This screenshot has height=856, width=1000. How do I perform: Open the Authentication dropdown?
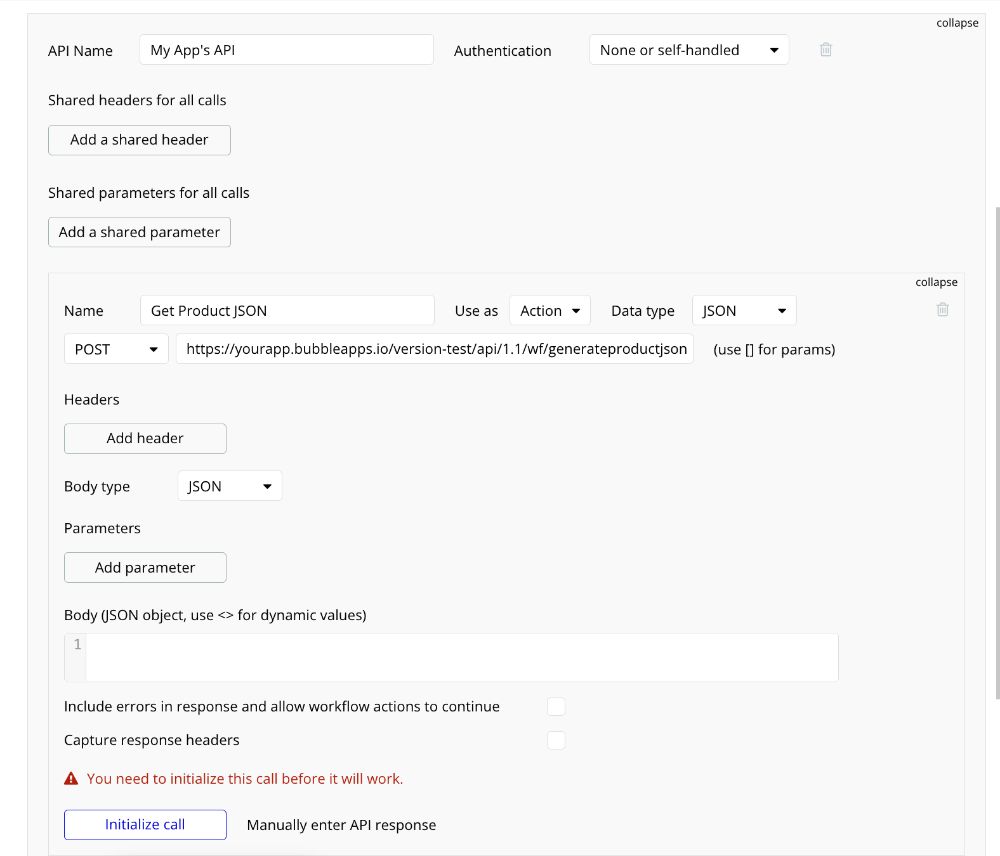click(689, 50)
